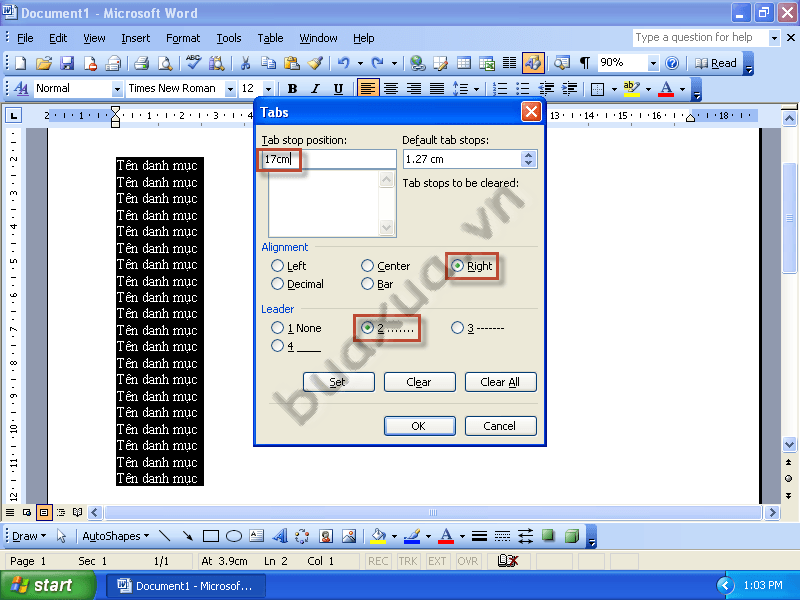Image resolution: width=800 pixels, height=600 pixels.
Task: Insert a hyperlink with the globe icon
Action: pyautogui.click(x=417, y=63)
